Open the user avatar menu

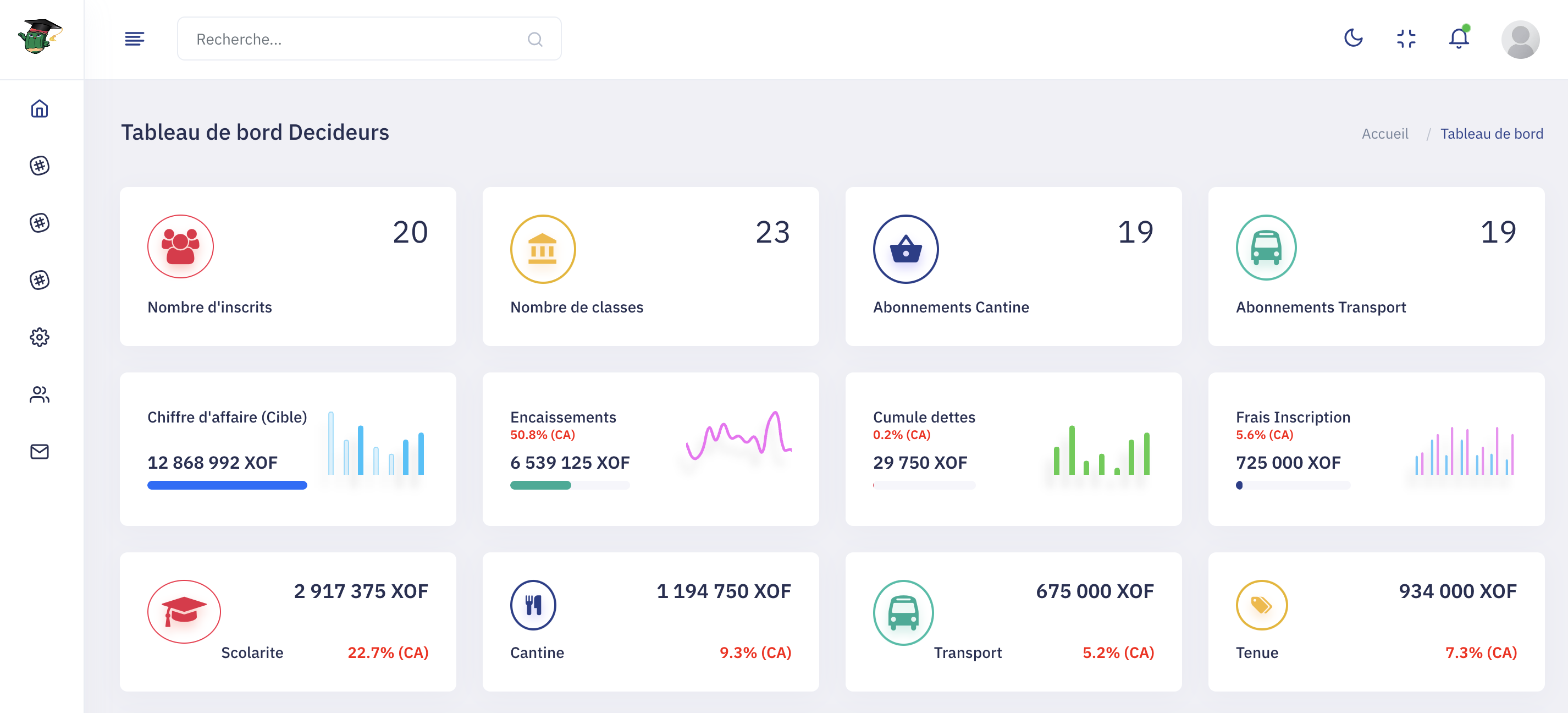pos(1520,40)
